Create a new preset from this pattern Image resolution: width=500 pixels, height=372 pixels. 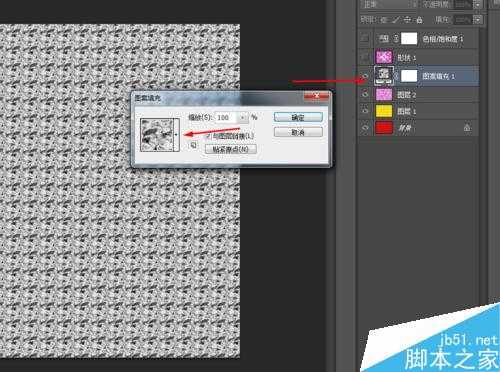(193, 145)
